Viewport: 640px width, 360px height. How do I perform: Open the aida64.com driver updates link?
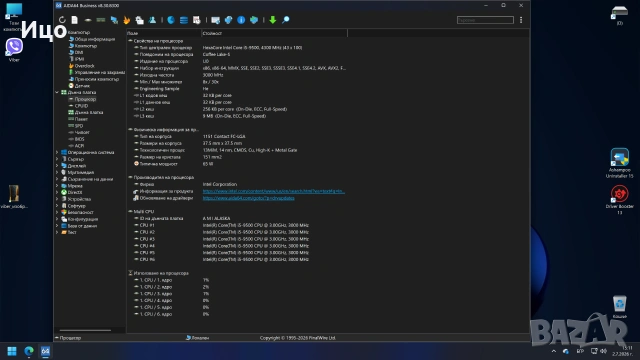click(249, 198)
